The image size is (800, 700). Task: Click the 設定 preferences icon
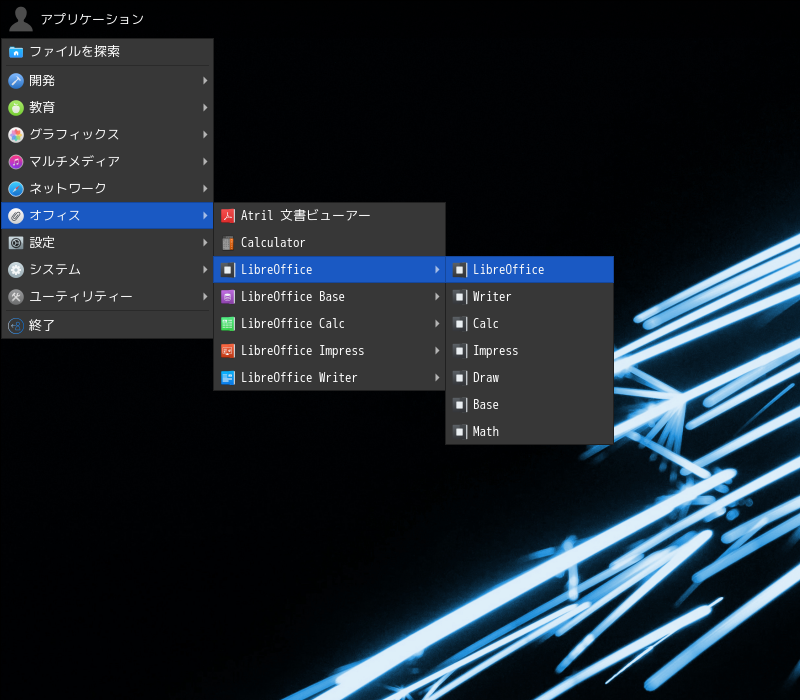(x=16, y=243)
